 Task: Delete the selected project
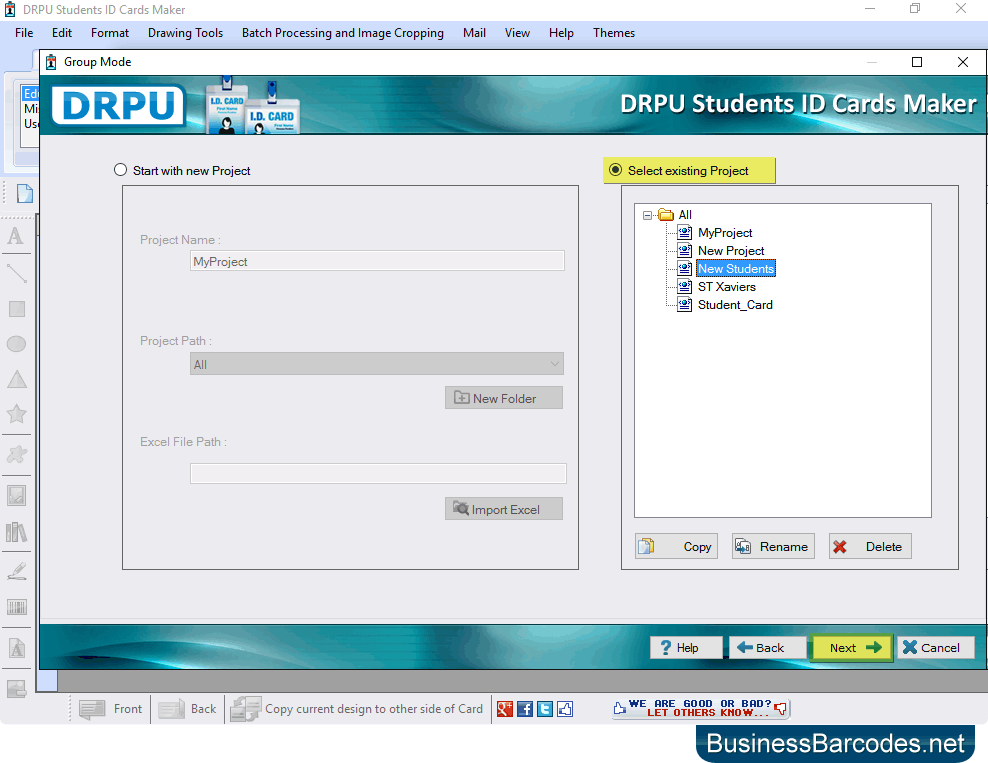(870, 546)
